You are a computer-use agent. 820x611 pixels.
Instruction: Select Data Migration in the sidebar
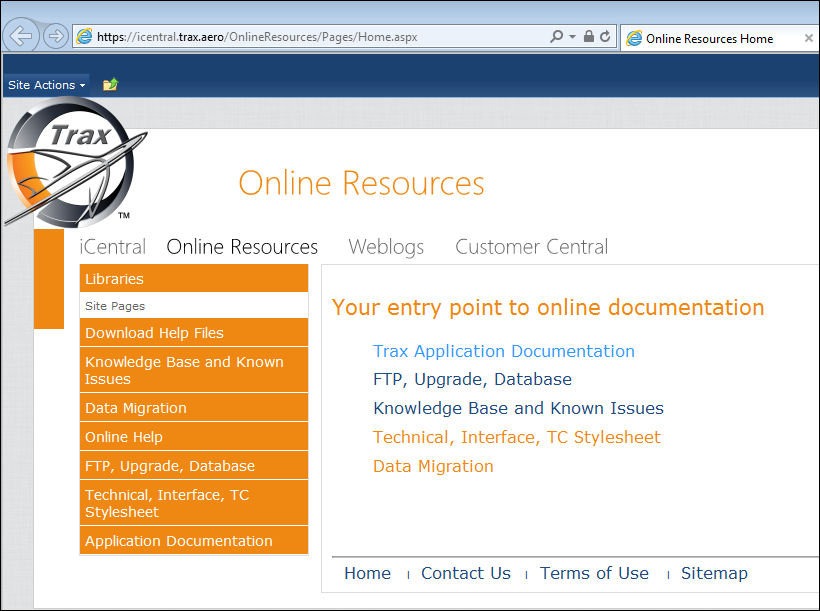pos(194,408)
